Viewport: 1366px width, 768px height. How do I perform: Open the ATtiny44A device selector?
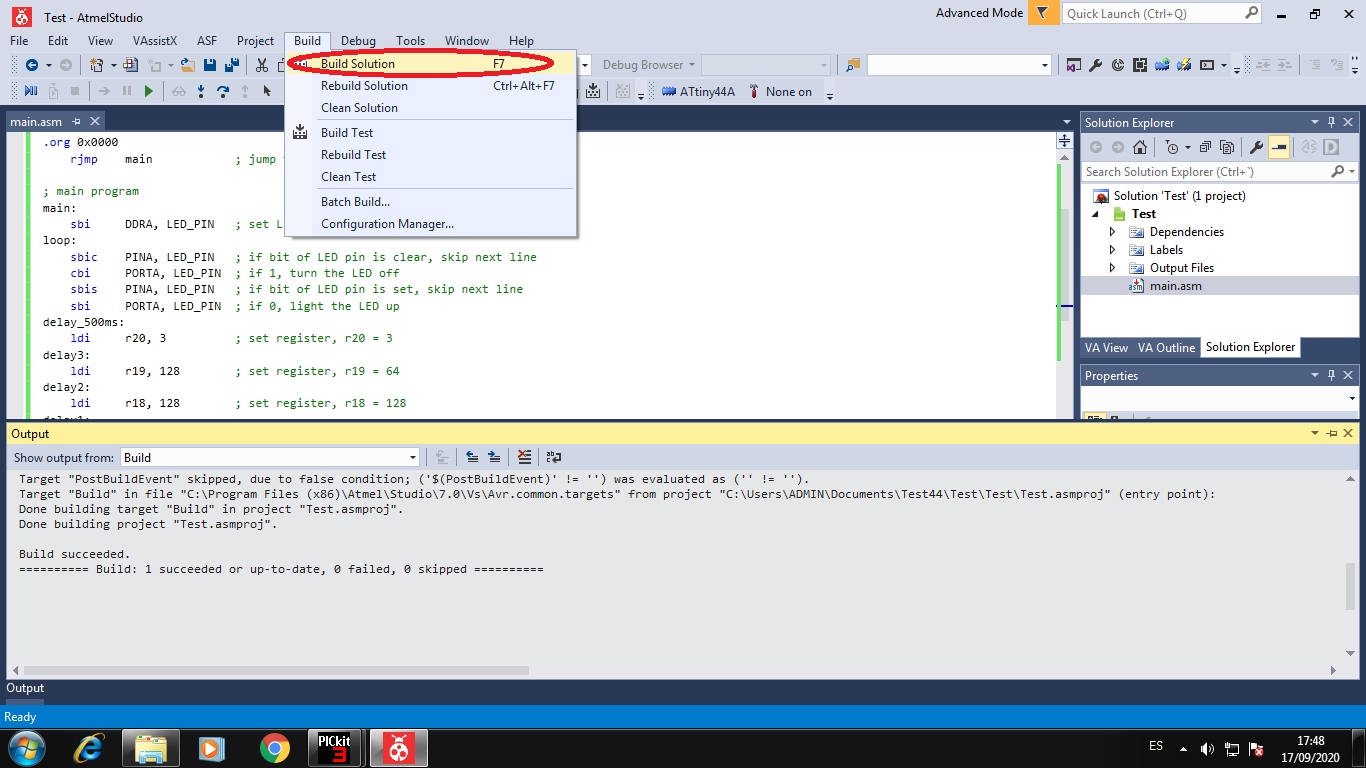point(698,92)
